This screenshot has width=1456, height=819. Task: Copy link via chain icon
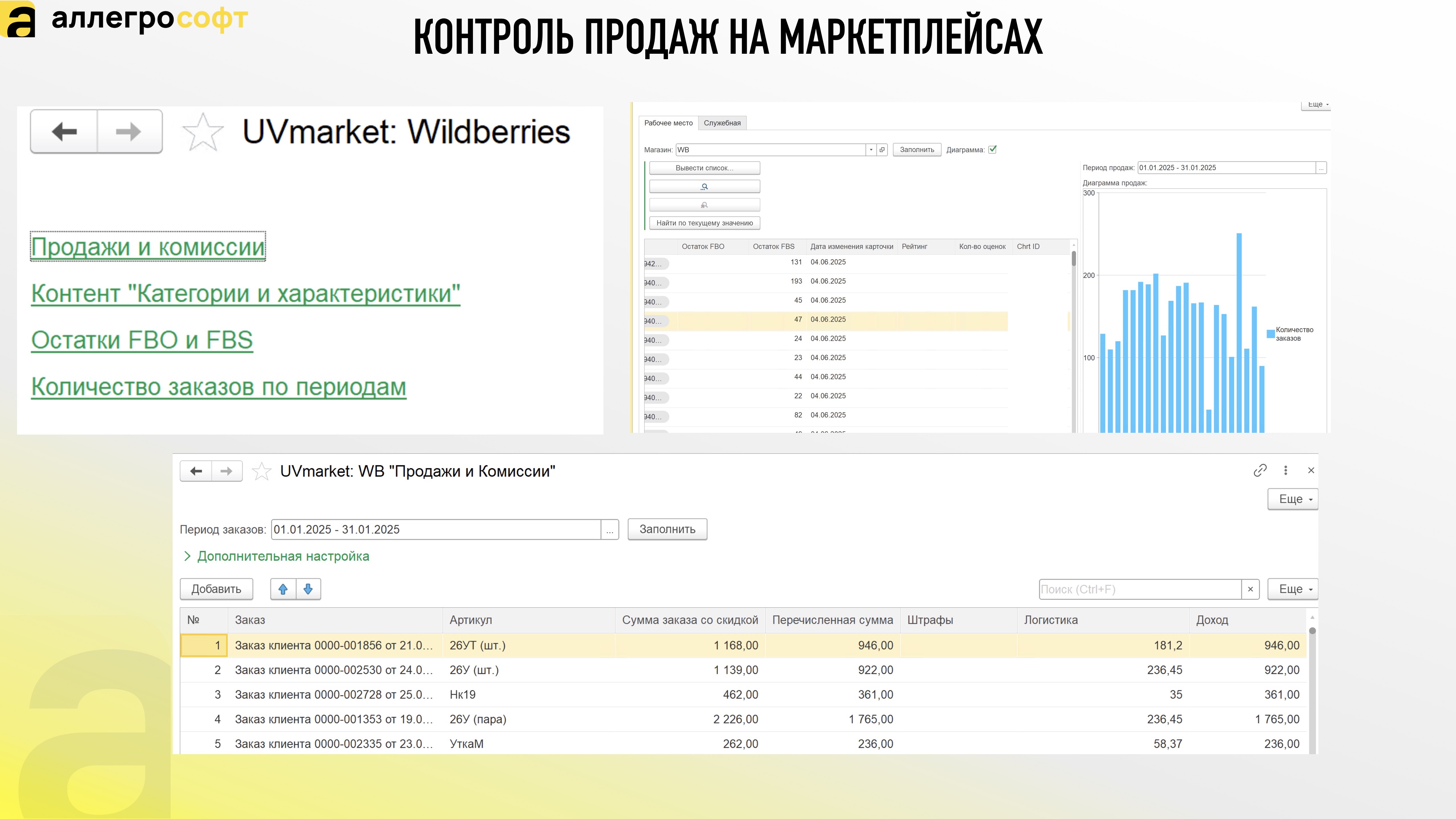(1260, 470)
